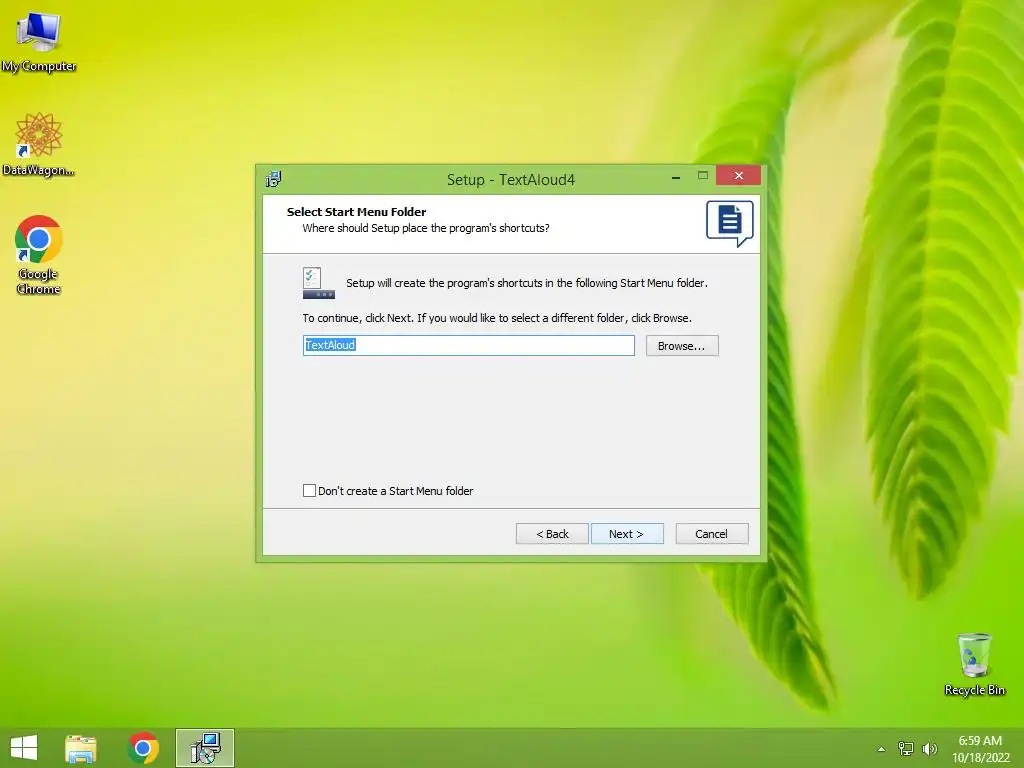Open the Recycle Bin
Screen dimensions: 1024x768
[974, 664]
